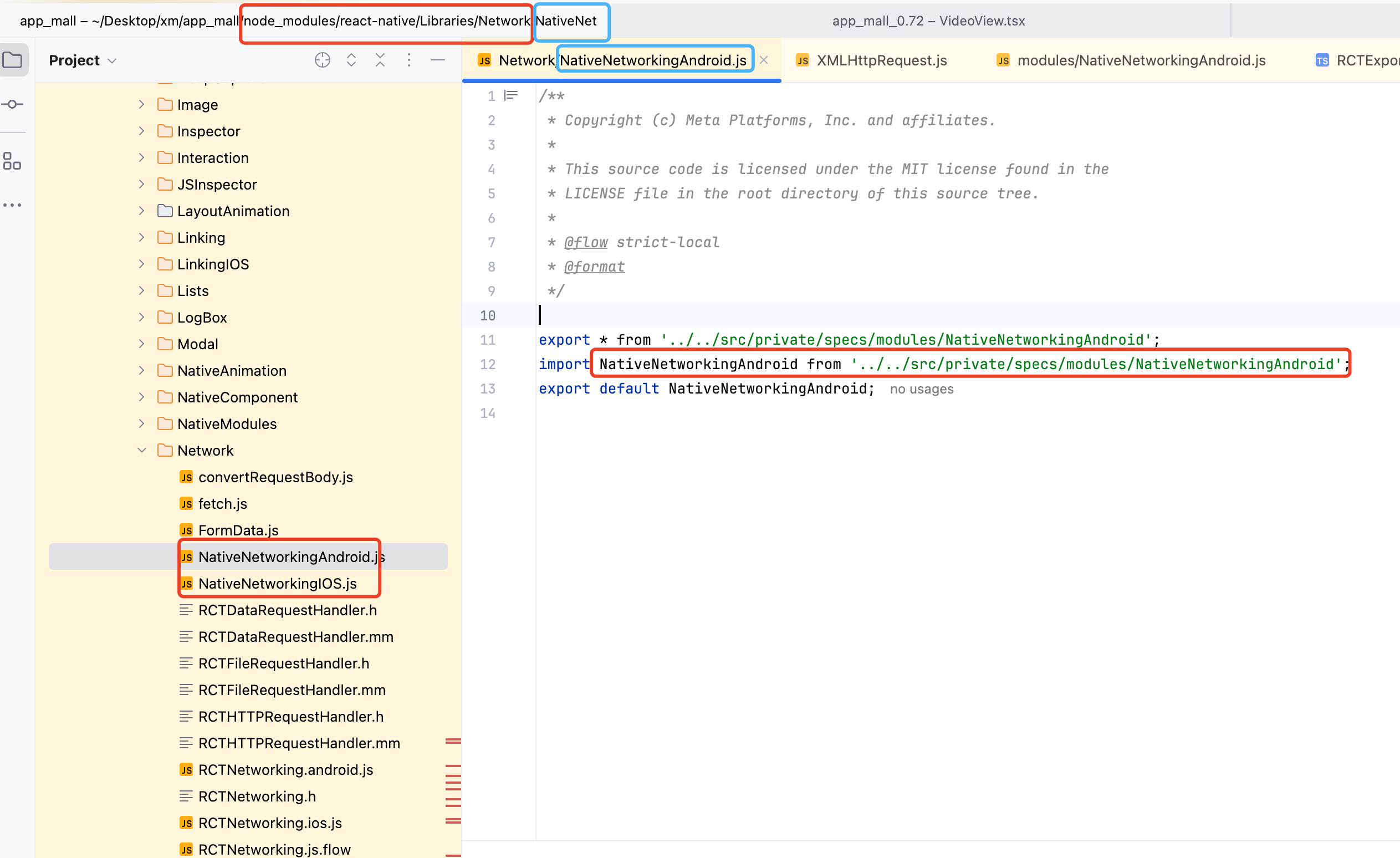Close the NativeNetworkingAndroid.js editor tab
This screenshot has width=1400, height=858.
[764, 60]
